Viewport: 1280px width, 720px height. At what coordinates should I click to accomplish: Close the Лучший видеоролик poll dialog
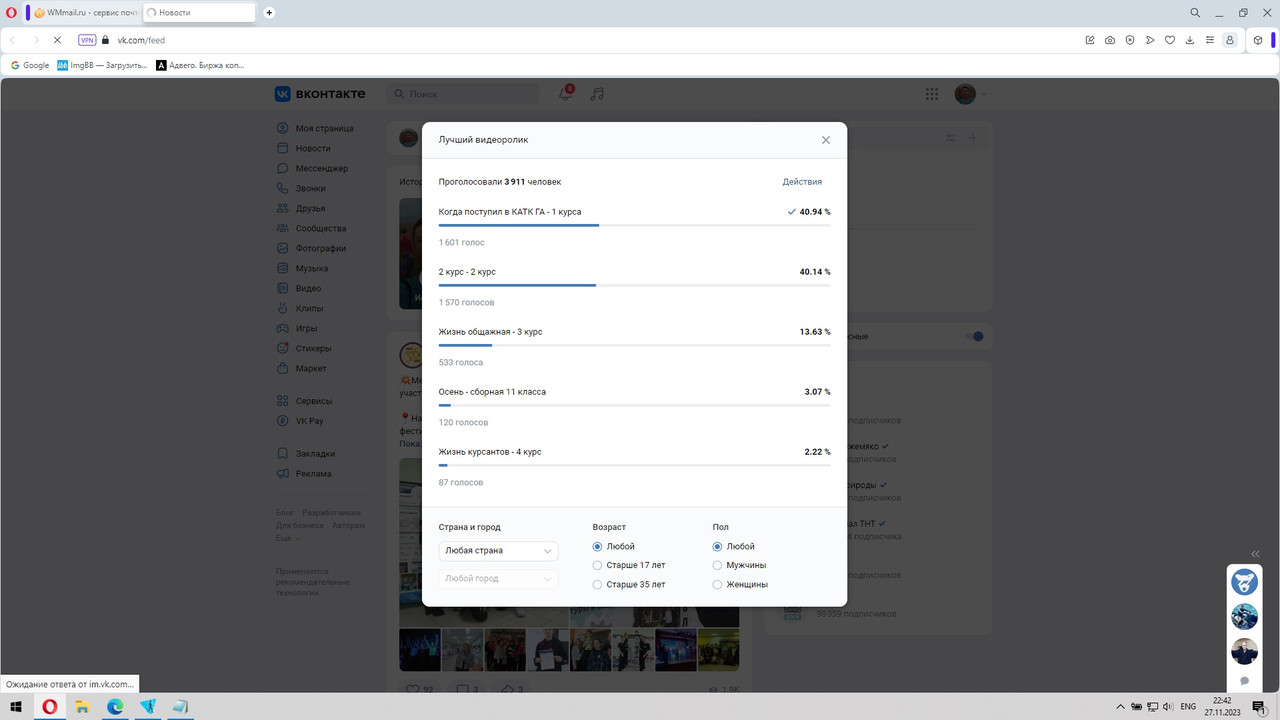[826, 140]
